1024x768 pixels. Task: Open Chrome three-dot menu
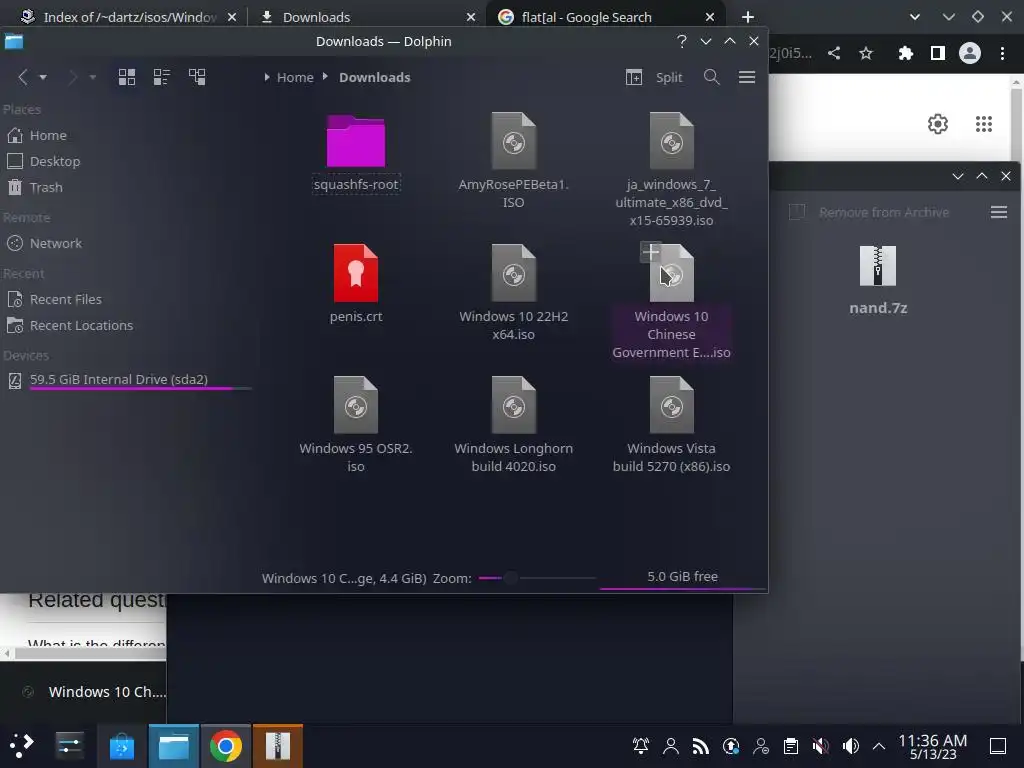[1002, 53]
